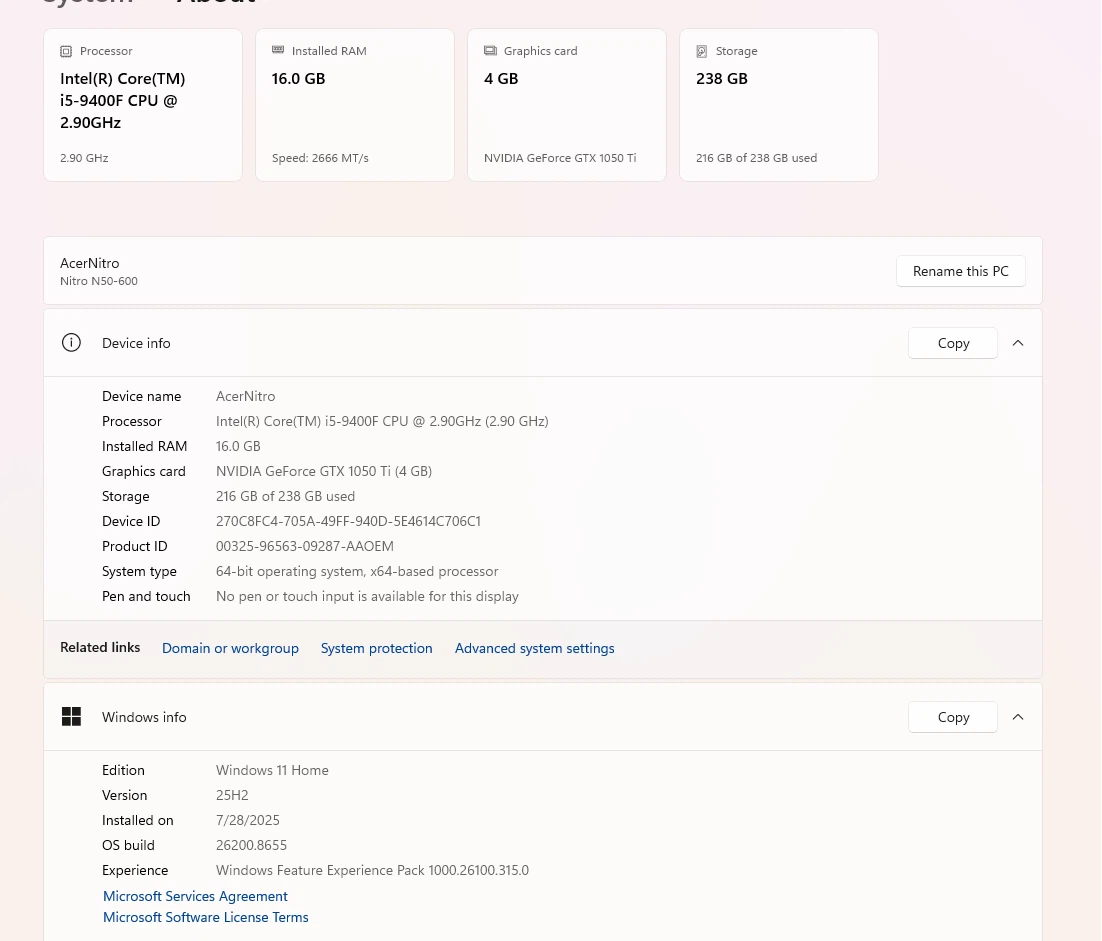Open Domain or workgroup link
This screenshot has height=941, width=1102.
231,648
